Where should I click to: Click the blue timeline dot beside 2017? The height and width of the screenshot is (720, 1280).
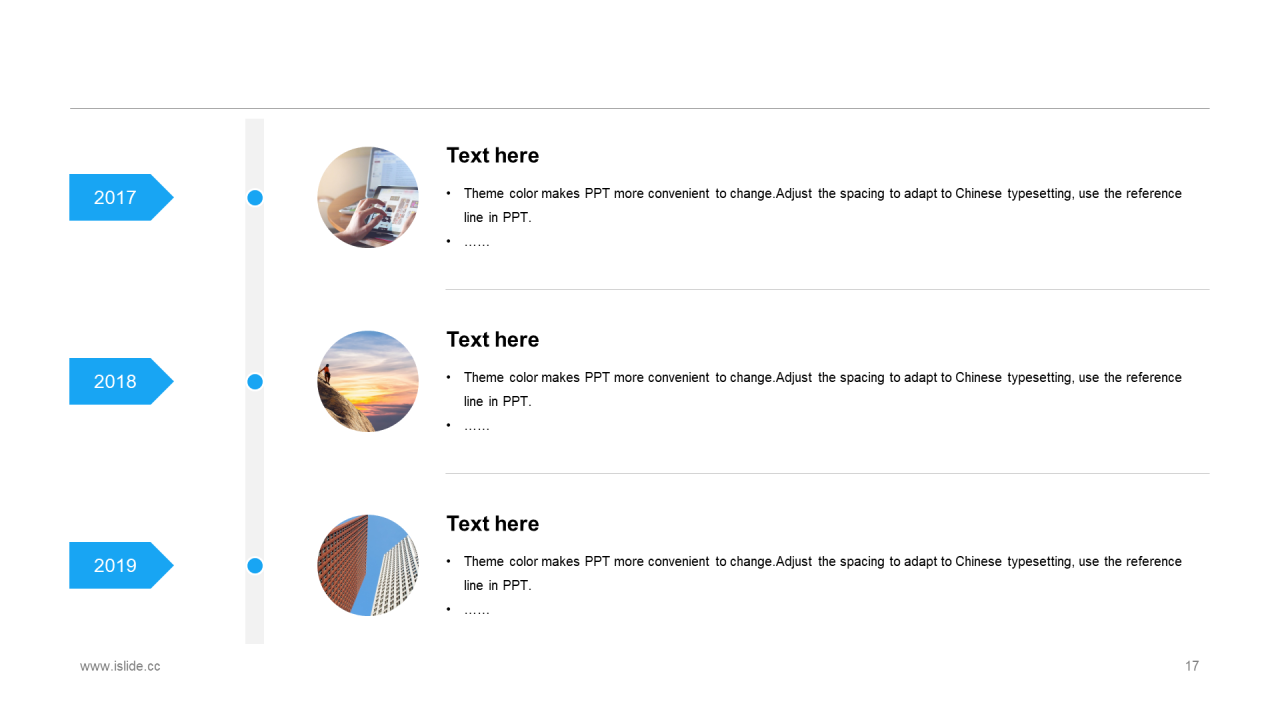click(x=255, y=198)
